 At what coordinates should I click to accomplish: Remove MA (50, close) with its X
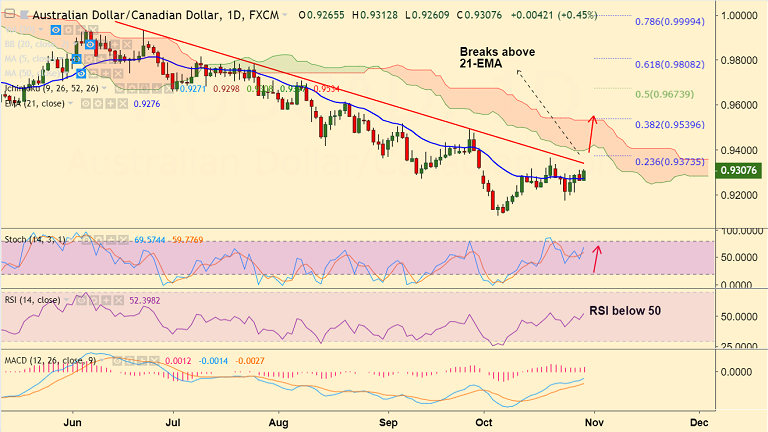[x=118, y=73]
